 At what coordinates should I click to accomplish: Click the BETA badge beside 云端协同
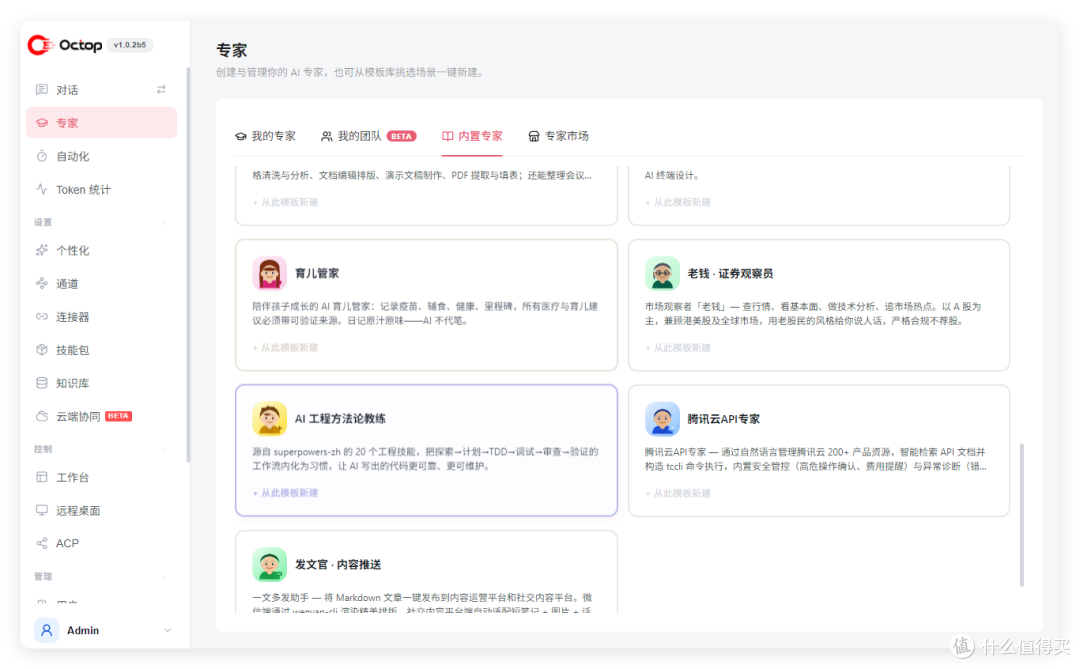(118, 416)
